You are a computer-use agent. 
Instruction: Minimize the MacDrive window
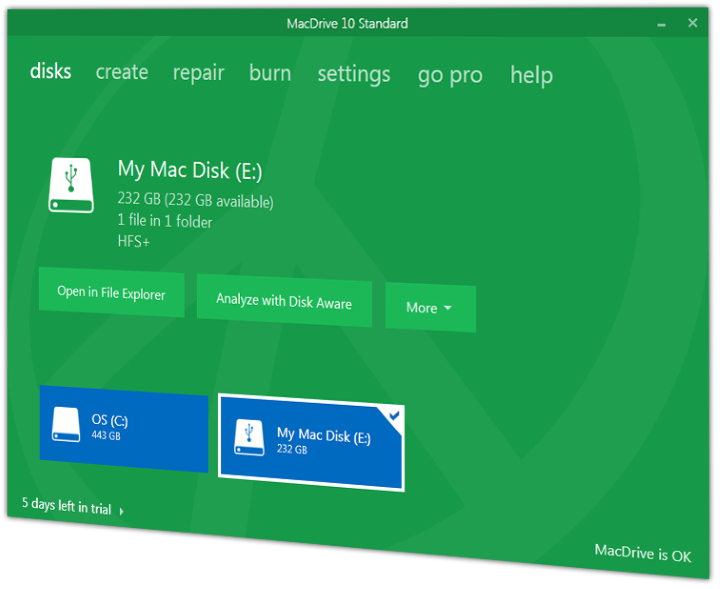pyautogui.click(x=661, y=25)
